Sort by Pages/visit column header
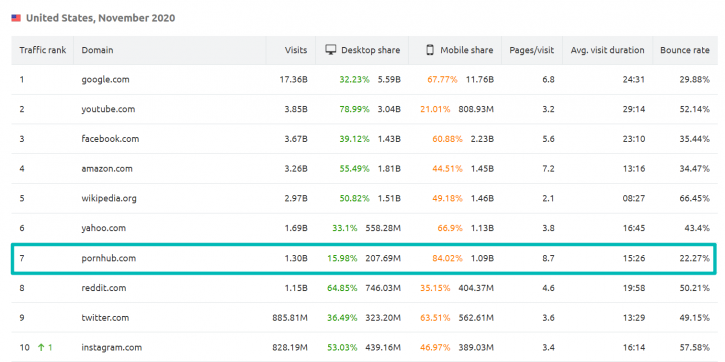The width and height of the screenshot is (725, 362). (x=532, y=50)
